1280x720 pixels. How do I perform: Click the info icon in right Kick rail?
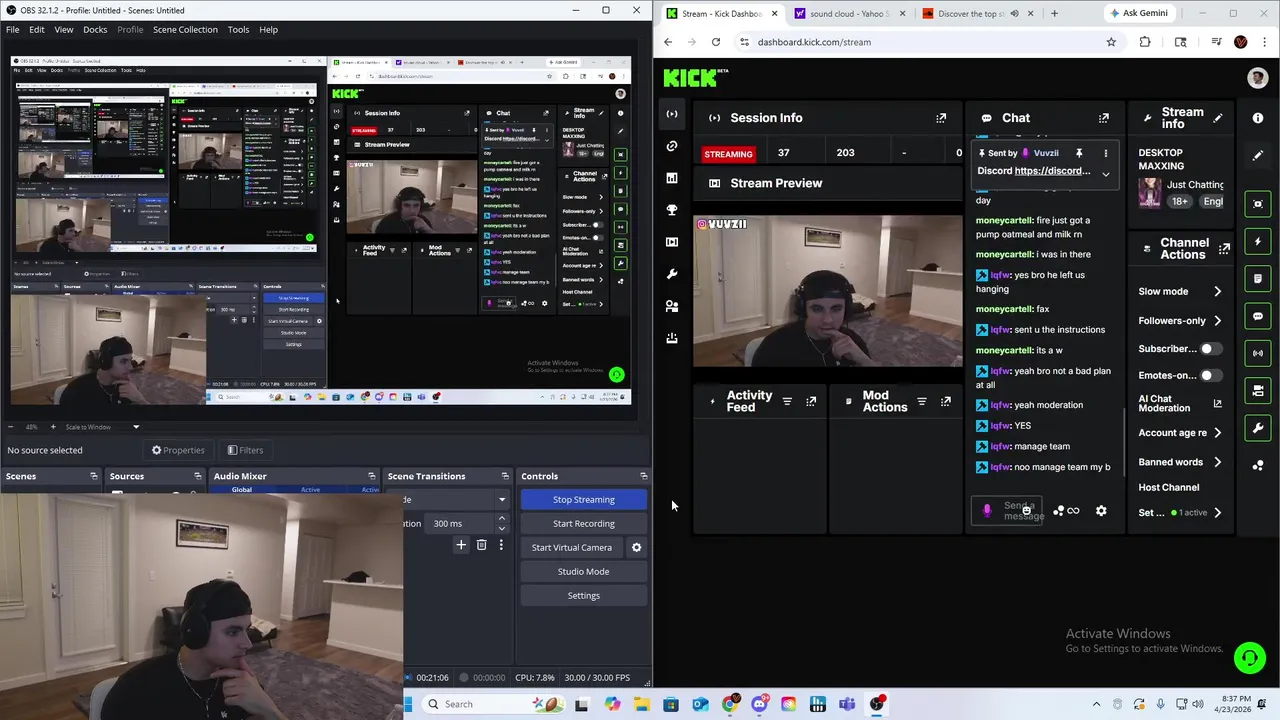(1258, 118)
